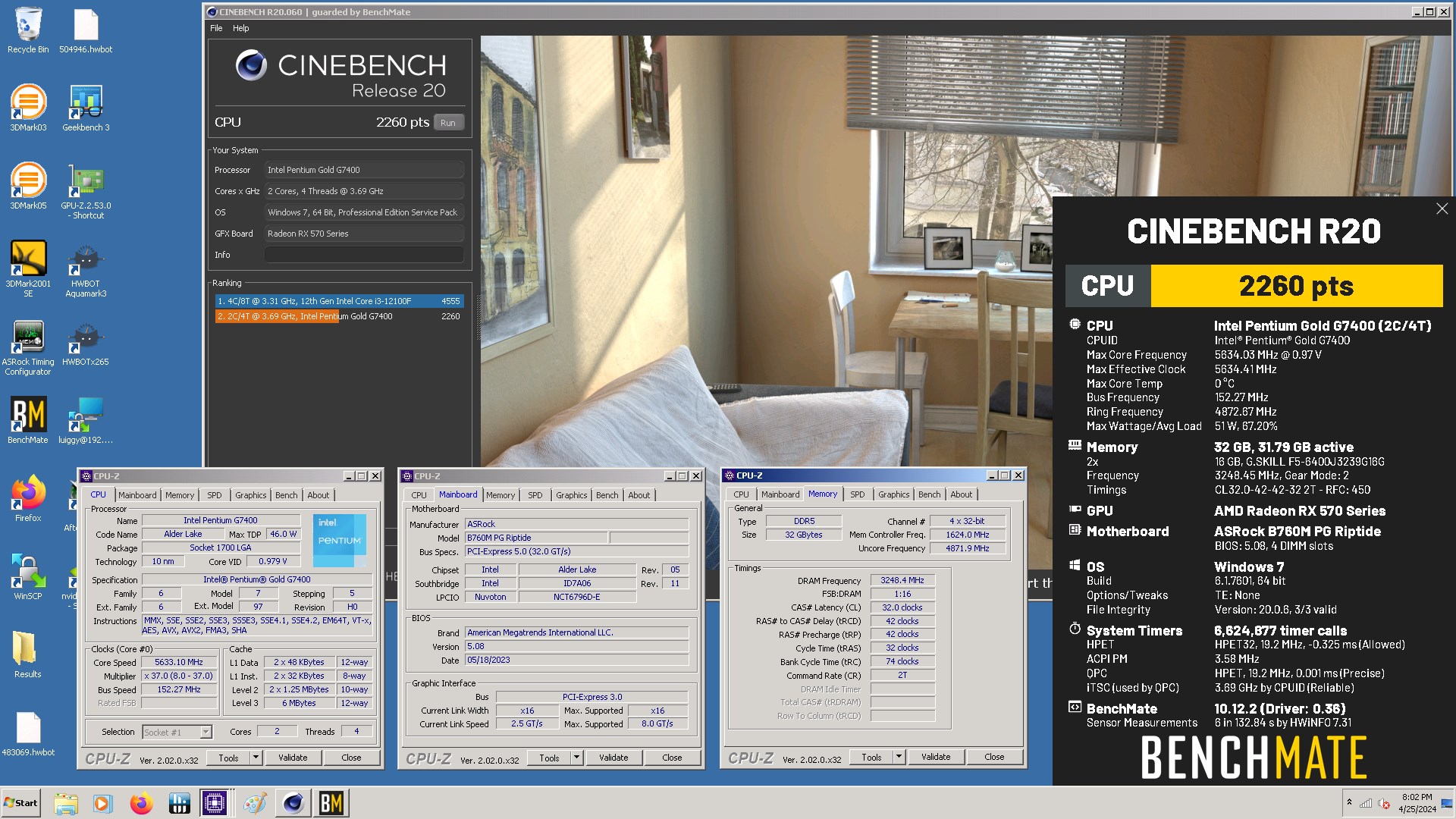Open the Cinebench Help menu

240,28
